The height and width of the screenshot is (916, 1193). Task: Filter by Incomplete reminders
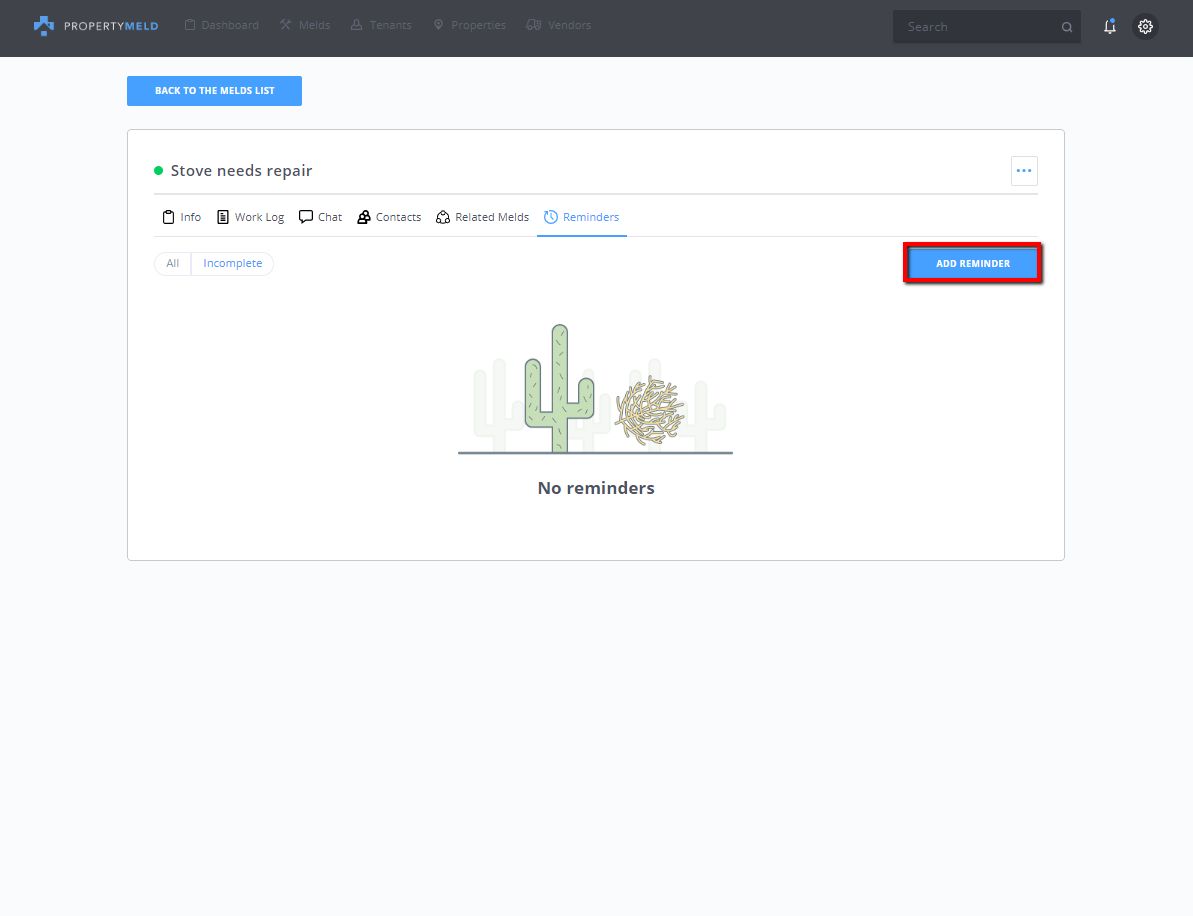point(232,264)
